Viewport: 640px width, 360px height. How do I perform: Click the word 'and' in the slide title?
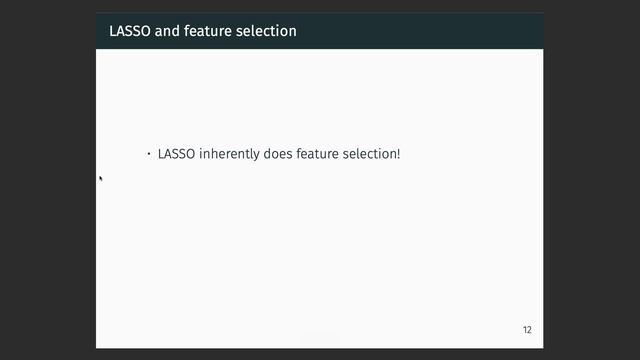point(167,31)
